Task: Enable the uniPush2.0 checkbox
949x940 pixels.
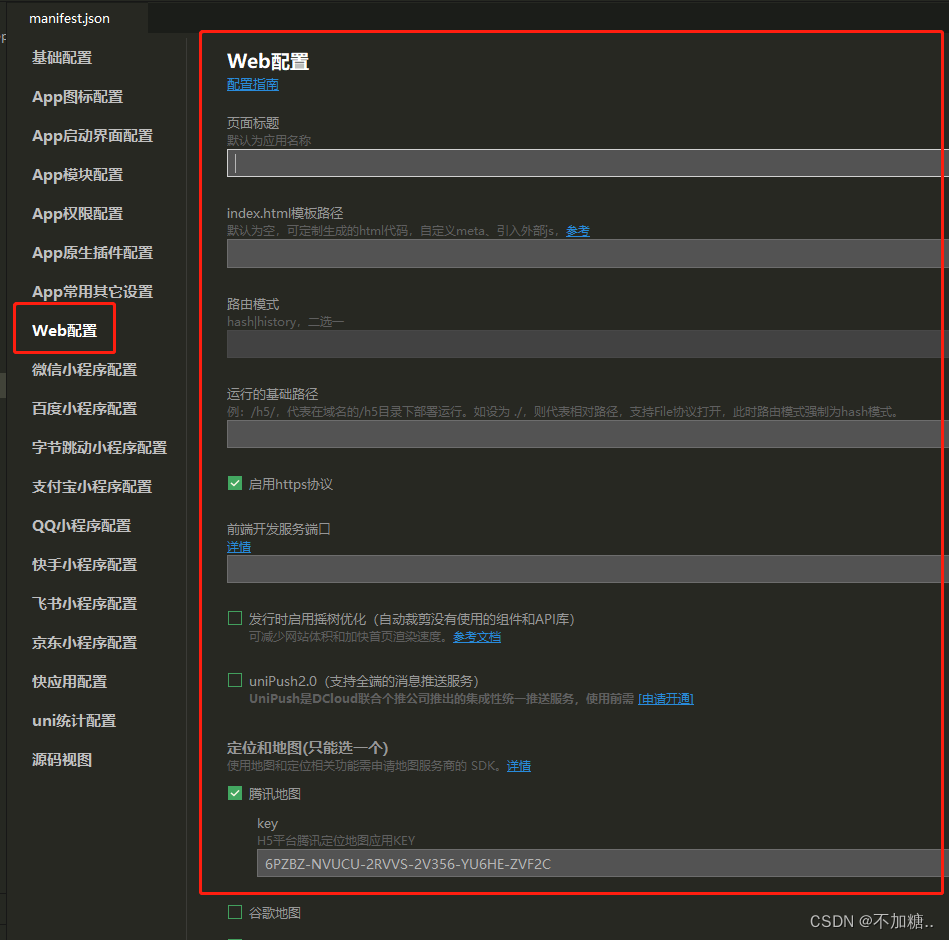Action: (x=235, y=681)
